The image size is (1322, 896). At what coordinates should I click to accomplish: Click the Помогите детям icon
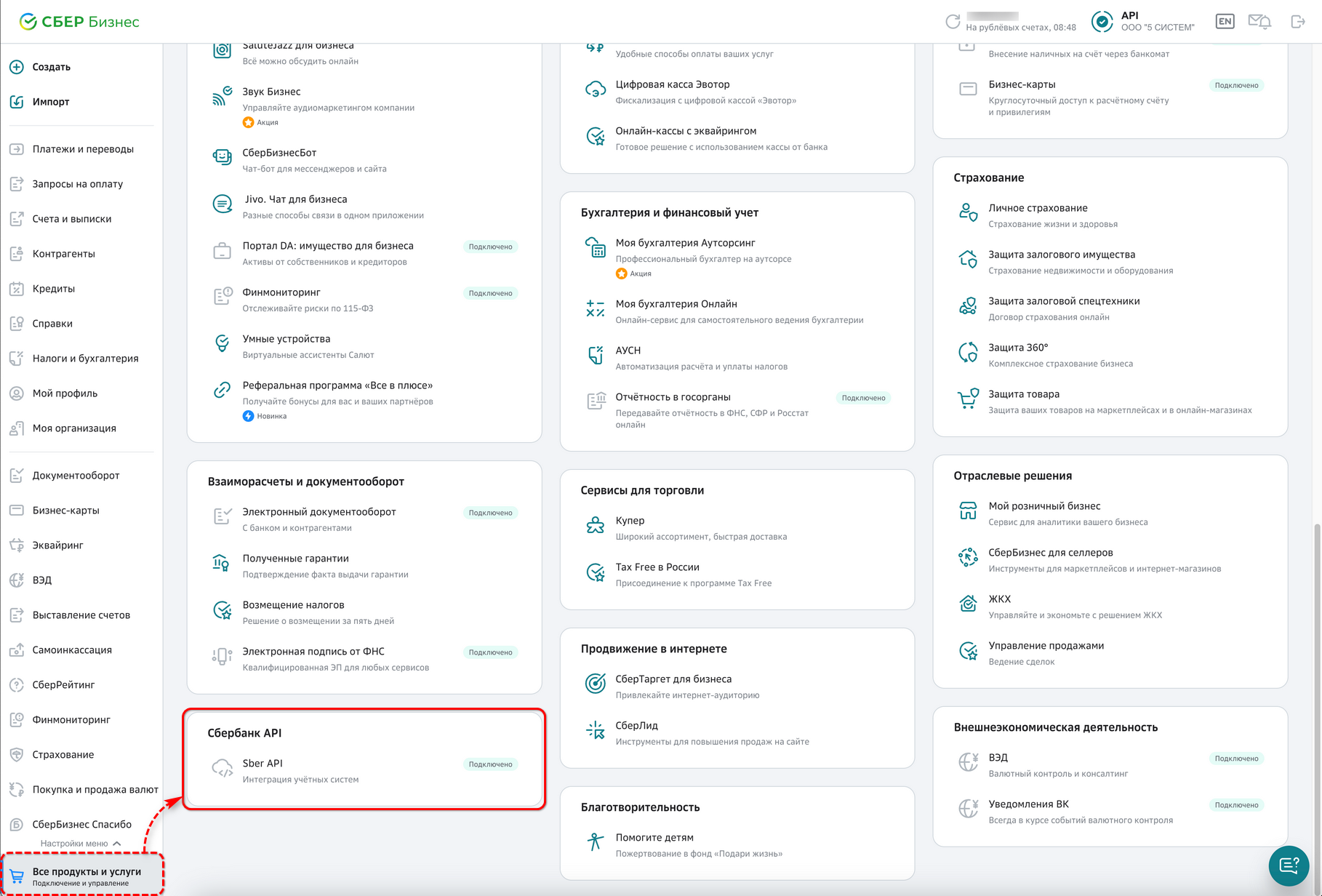pos(596,842)
